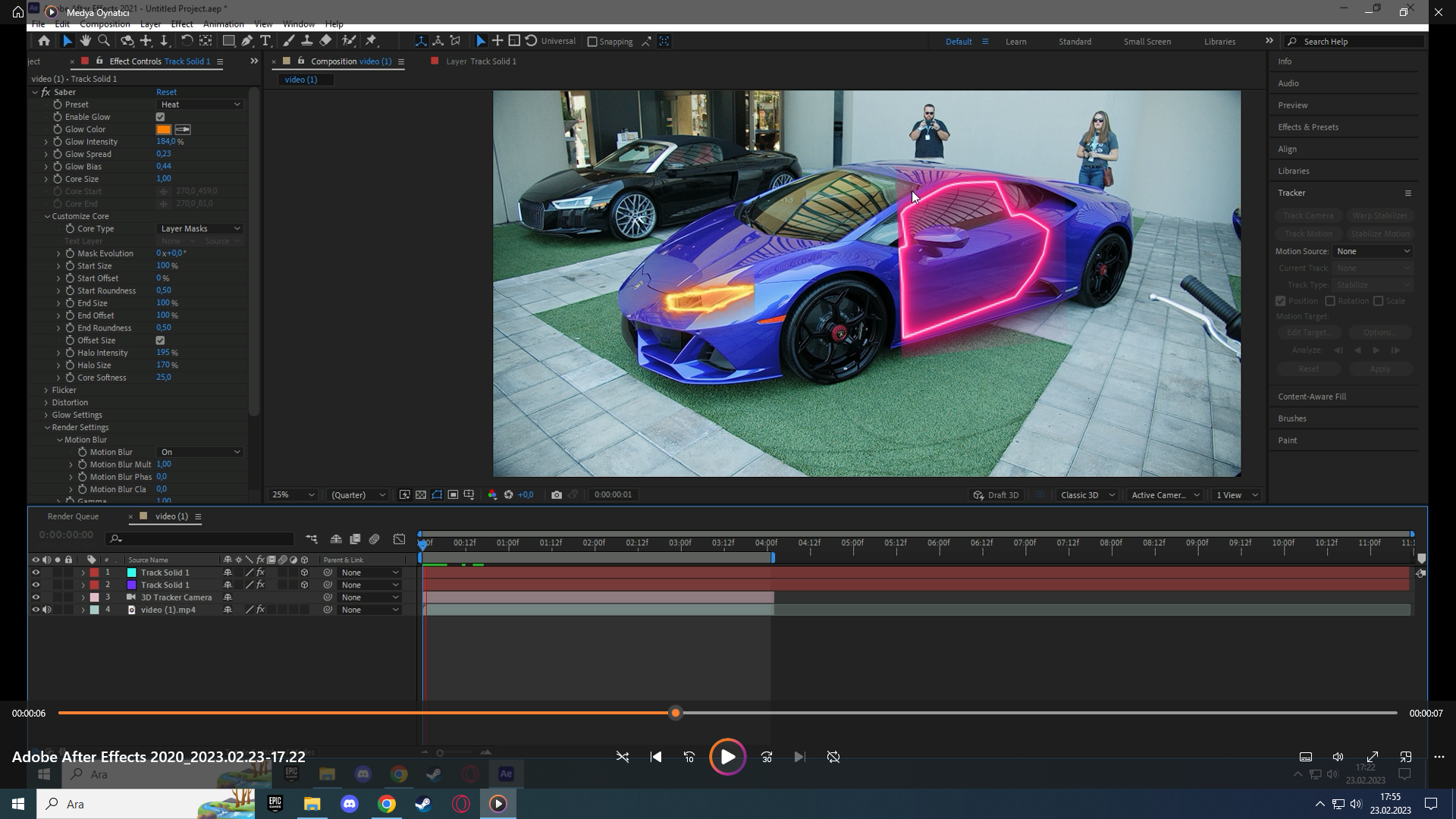Select the Type text tool
The image size is (1456, 819).
tap(265, 41)
